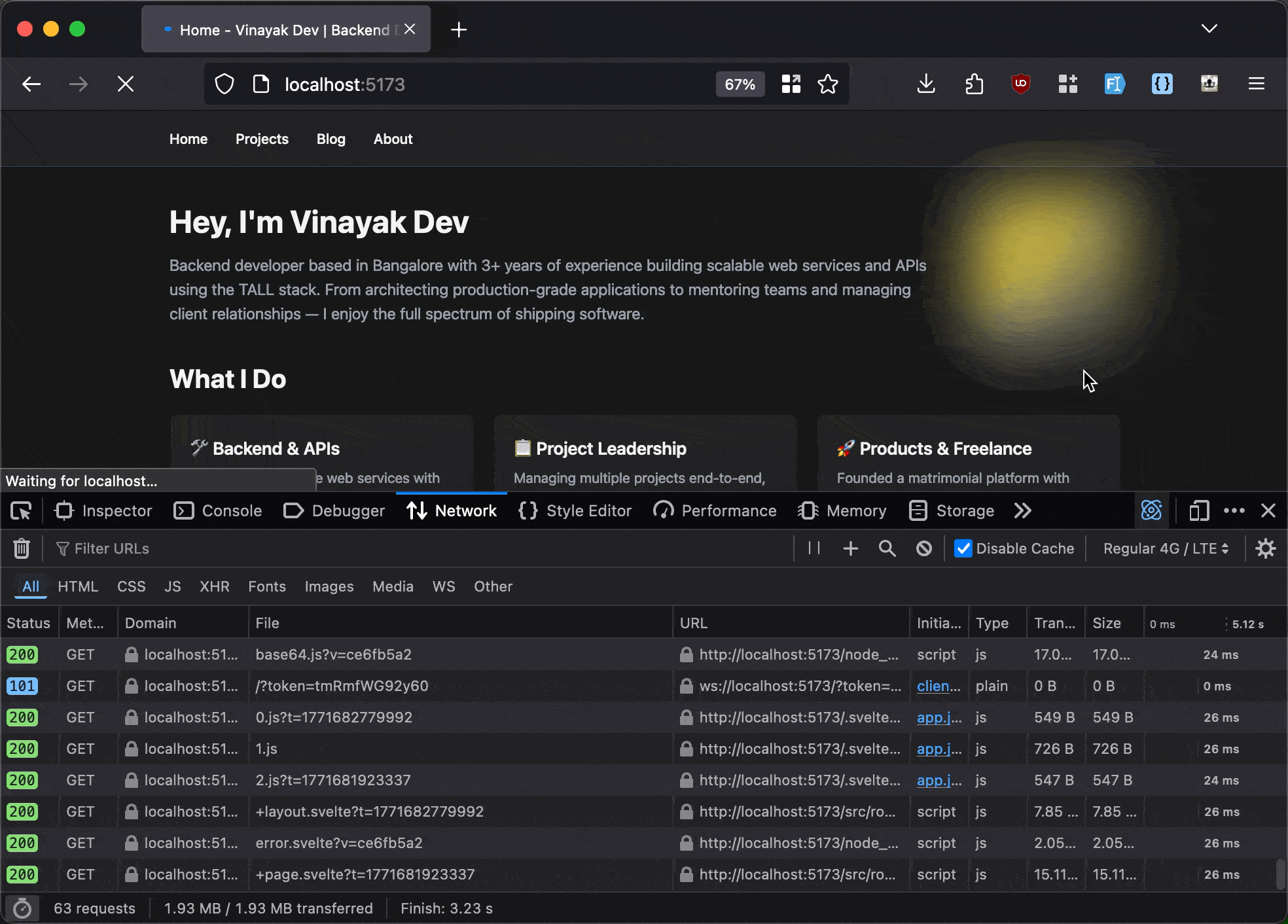Open list all tabs dropdown arrow
Screen dimensions: 1288x924
1209,29
